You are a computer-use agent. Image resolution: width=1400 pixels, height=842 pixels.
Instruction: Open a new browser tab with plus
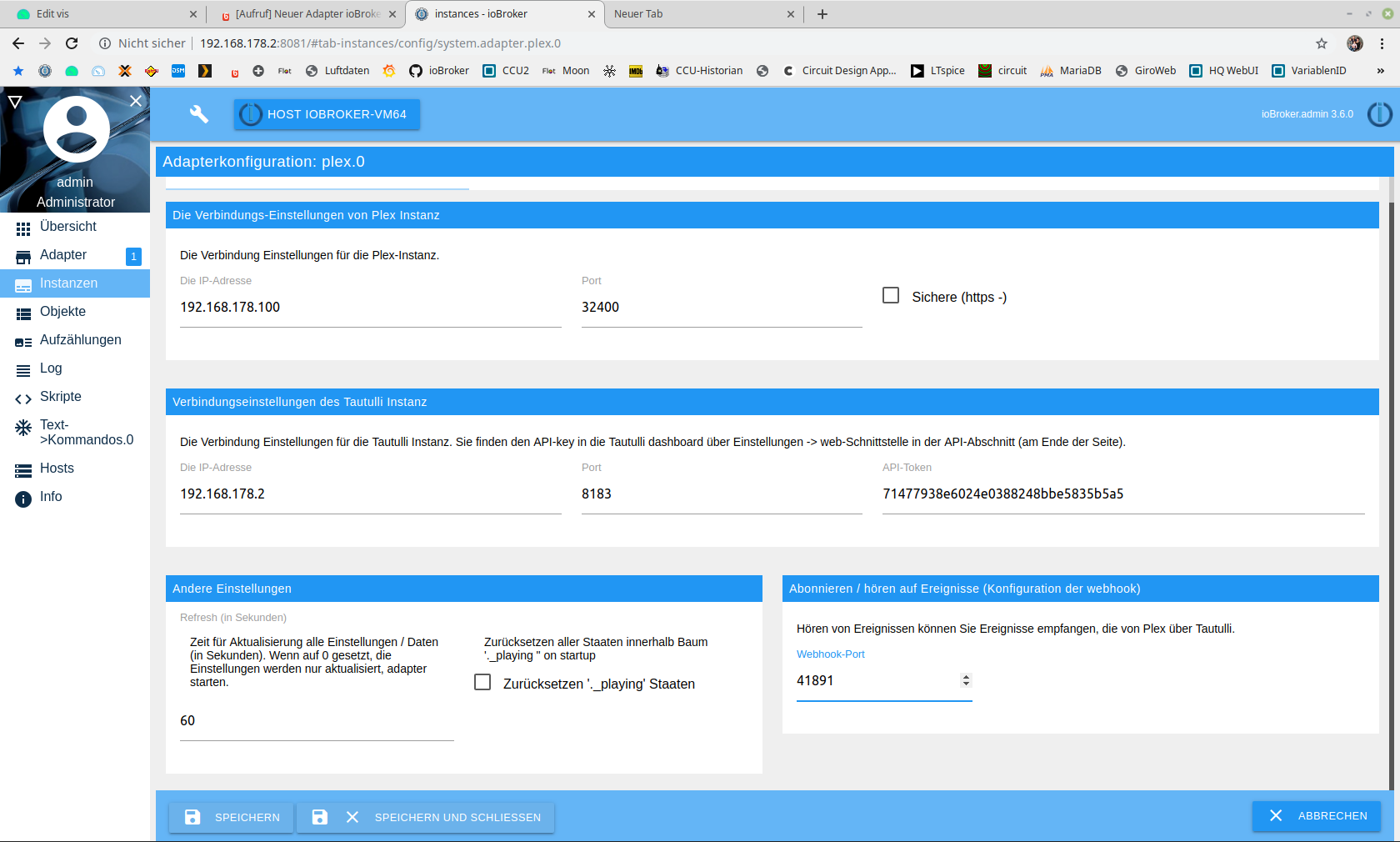pos(822,14)
